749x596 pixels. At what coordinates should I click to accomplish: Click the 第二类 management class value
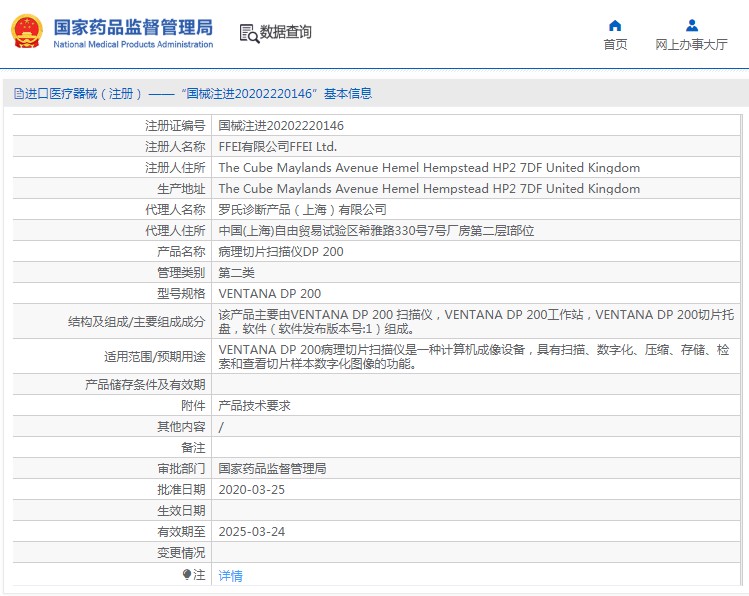coord(236,273)
